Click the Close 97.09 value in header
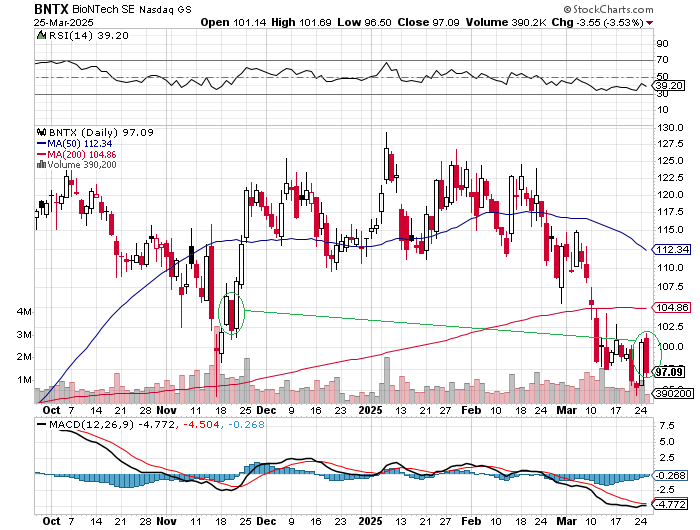Viewport: 700px width, 530px height. 429,22
